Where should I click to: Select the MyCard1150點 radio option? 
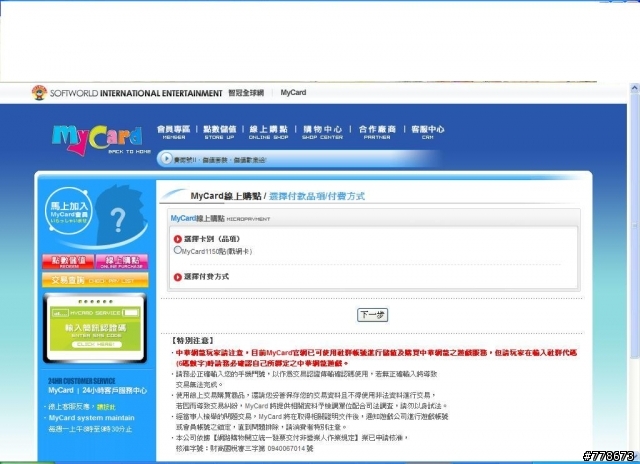pyautogui.click(x=177, y=250)
